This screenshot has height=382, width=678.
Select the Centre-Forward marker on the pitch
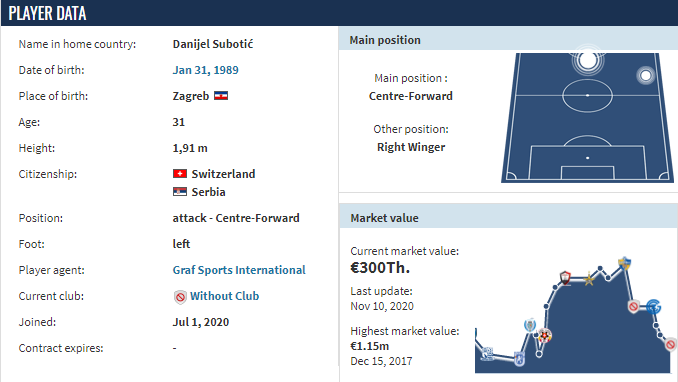(x=588, y=60)
